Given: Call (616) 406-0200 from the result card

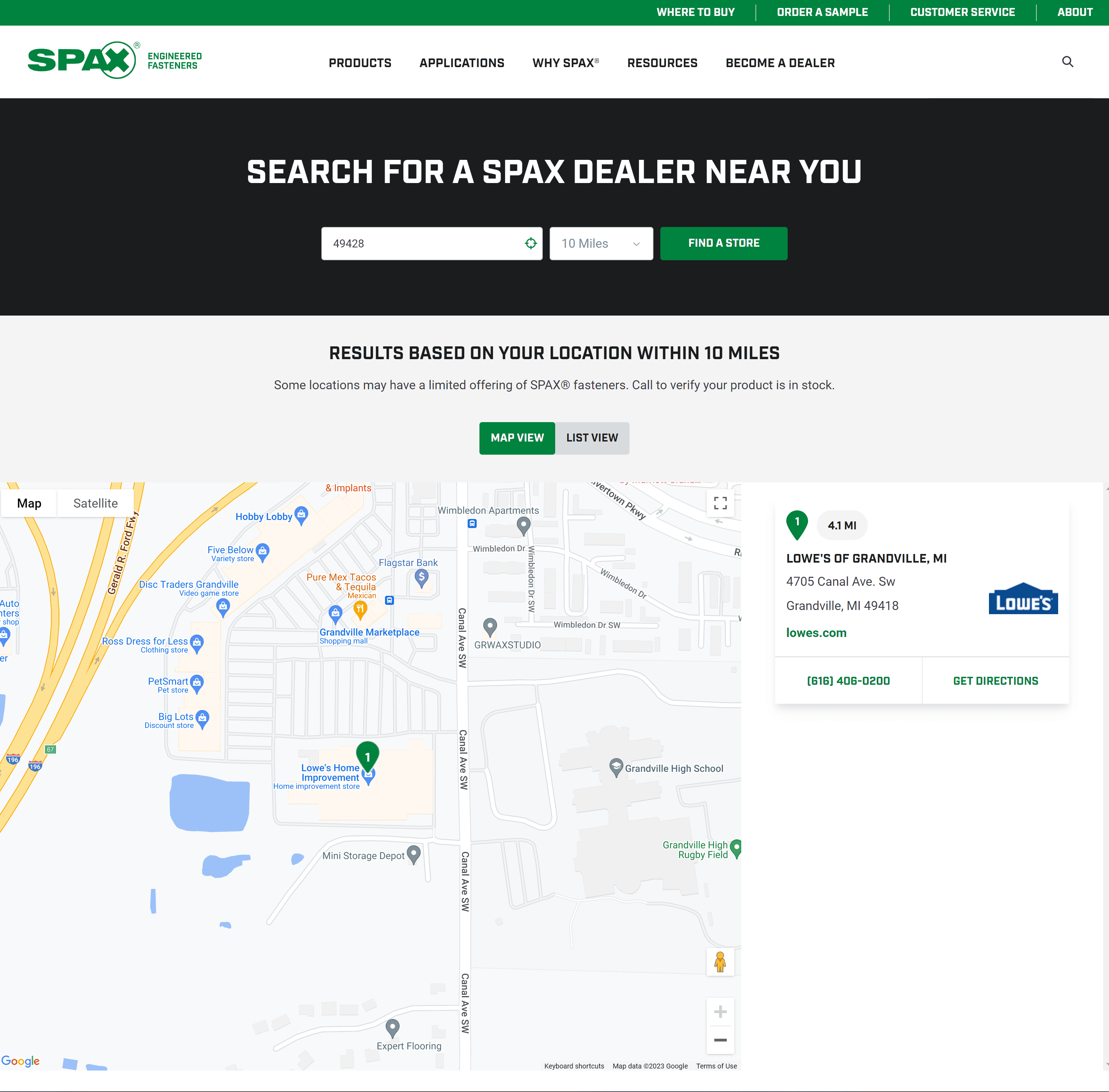Looking at the screenshot, I should [848, 681].
